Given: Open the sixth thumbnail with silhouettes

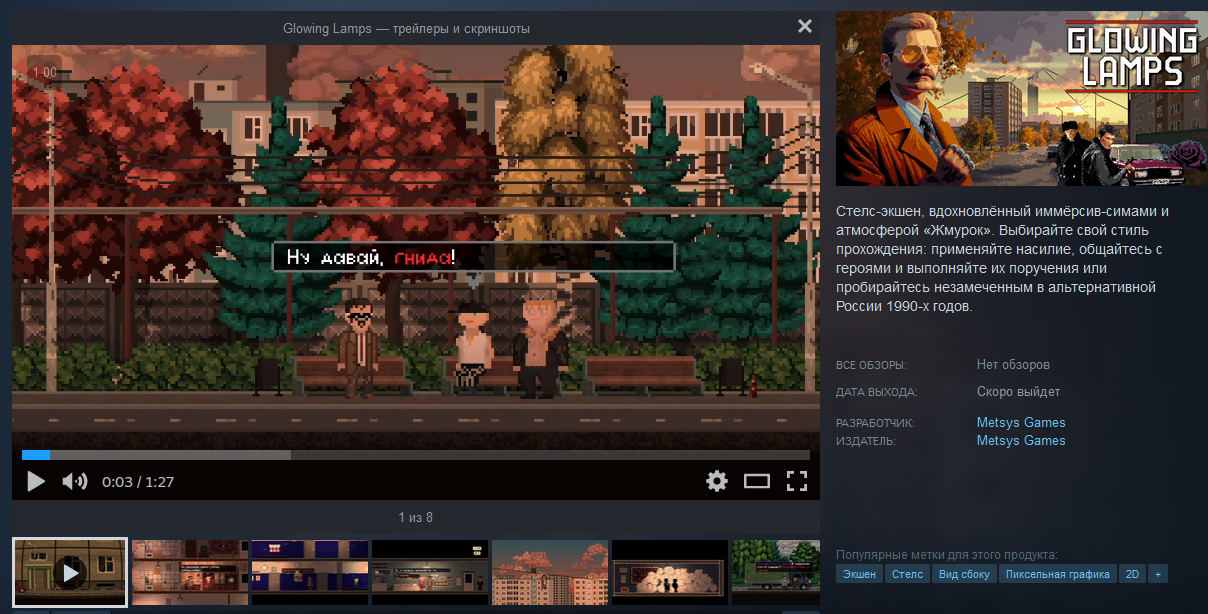Looking at the screenshot, I should pos(670,573).
